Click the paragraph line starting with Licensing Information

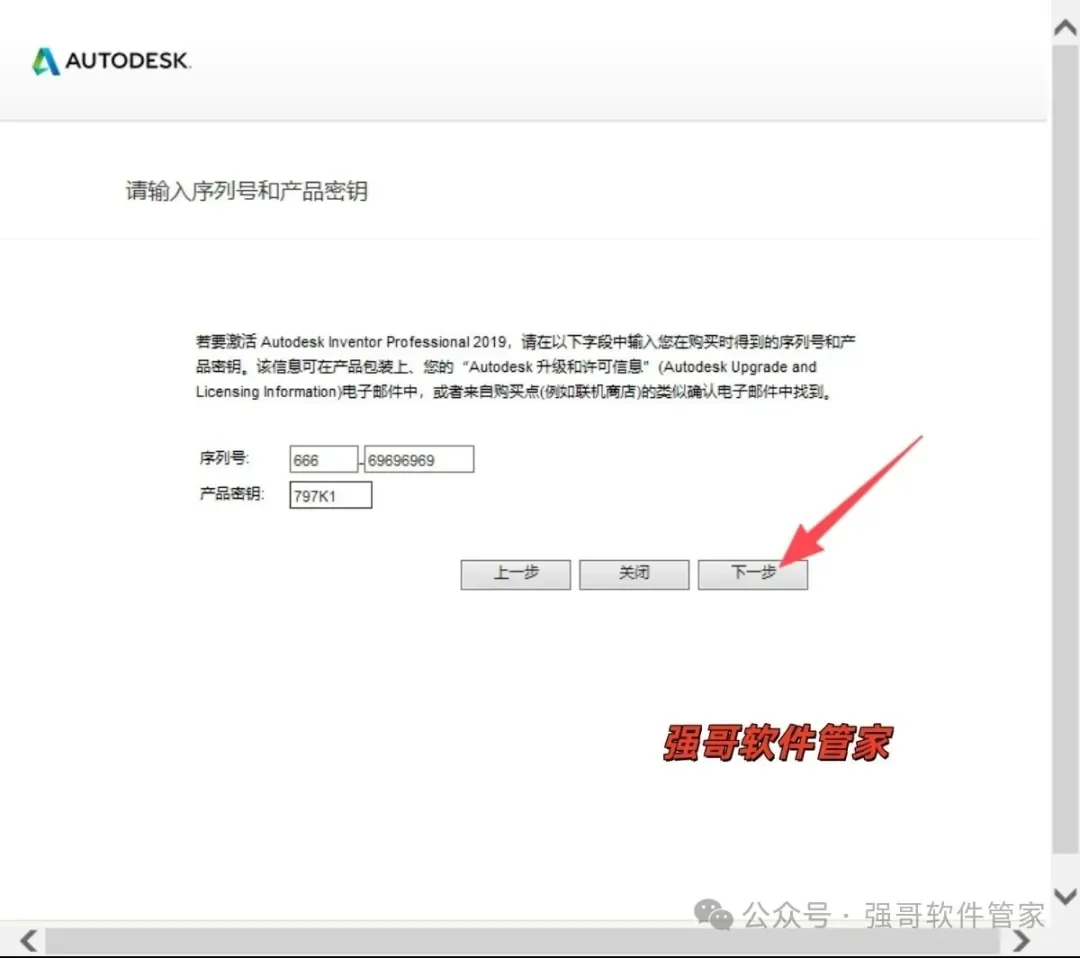[x=515, y=392]
